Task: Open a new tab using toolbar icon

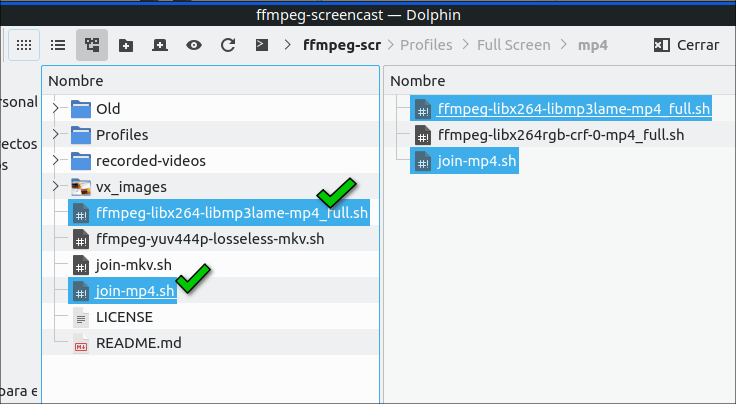Action: click(160, 45)
